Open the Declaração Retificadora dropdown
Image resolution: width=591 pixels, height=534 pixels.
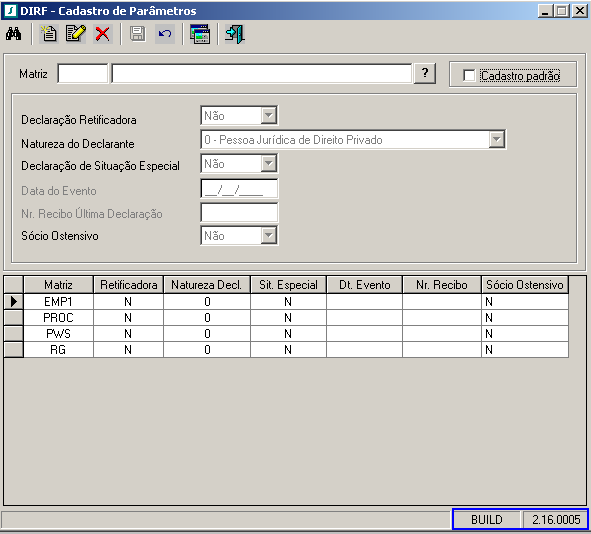point(269,115)
